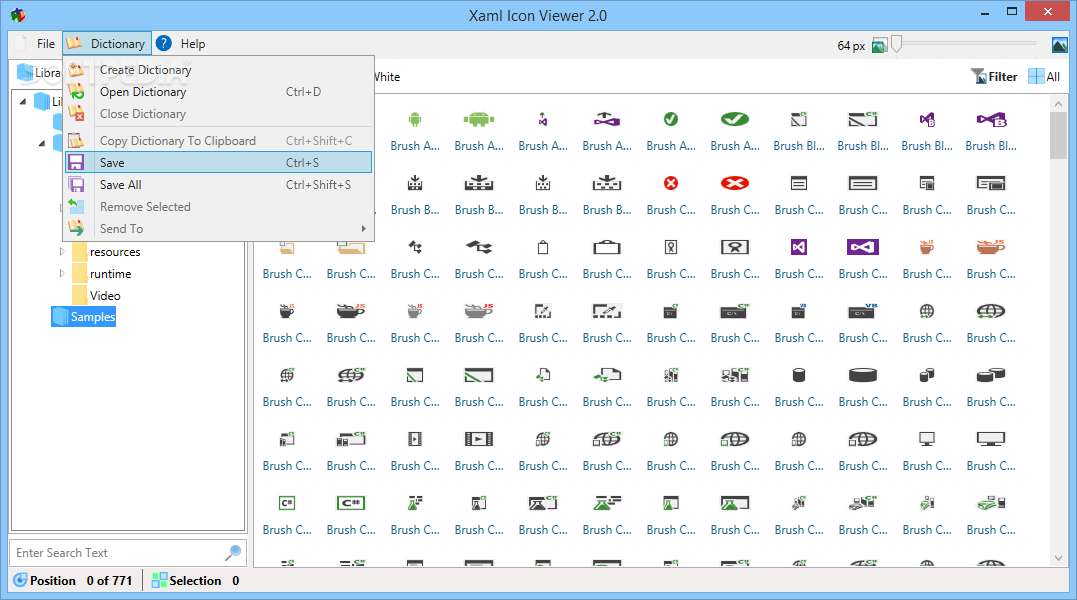
Task: Click the large image icon at toolbar right
Action: coord(1059,45)
